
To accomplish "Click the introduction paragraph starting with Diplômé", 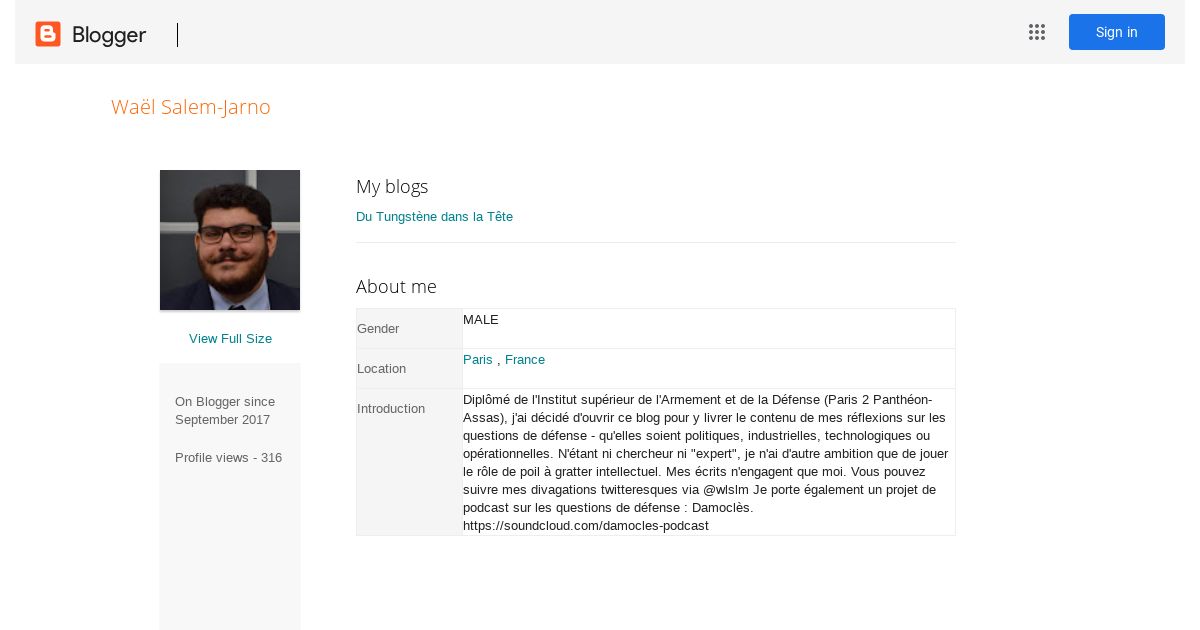I will 706,462.
